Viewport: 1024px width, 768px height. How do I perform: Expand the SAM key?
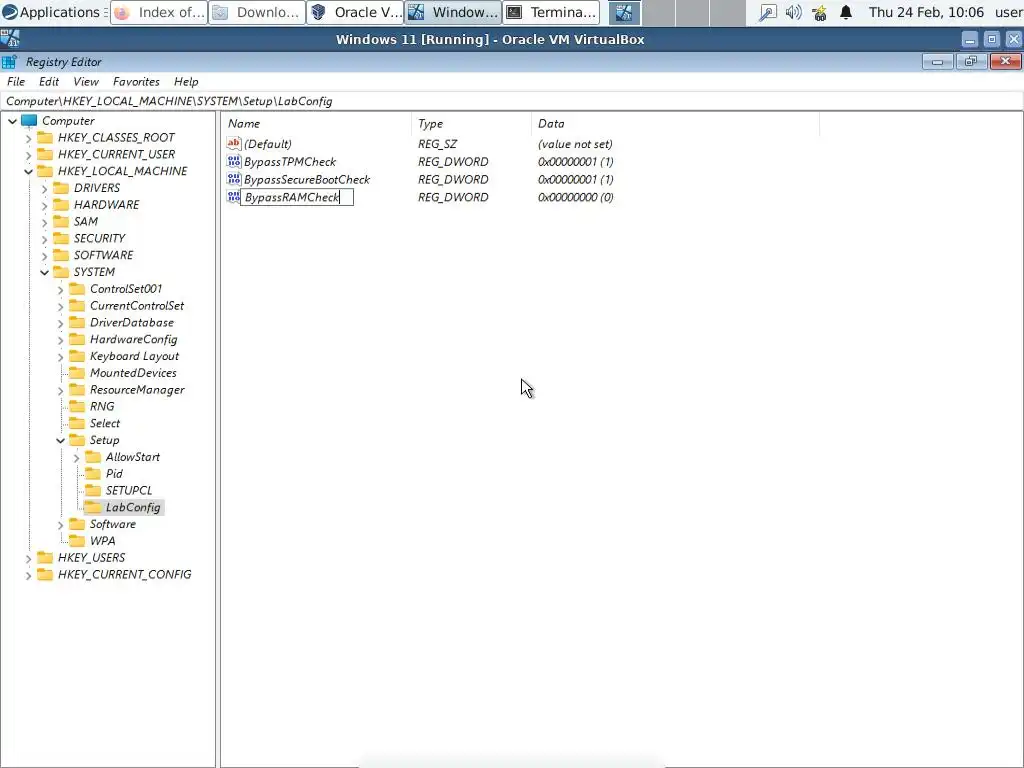click(x=44, y=222)
